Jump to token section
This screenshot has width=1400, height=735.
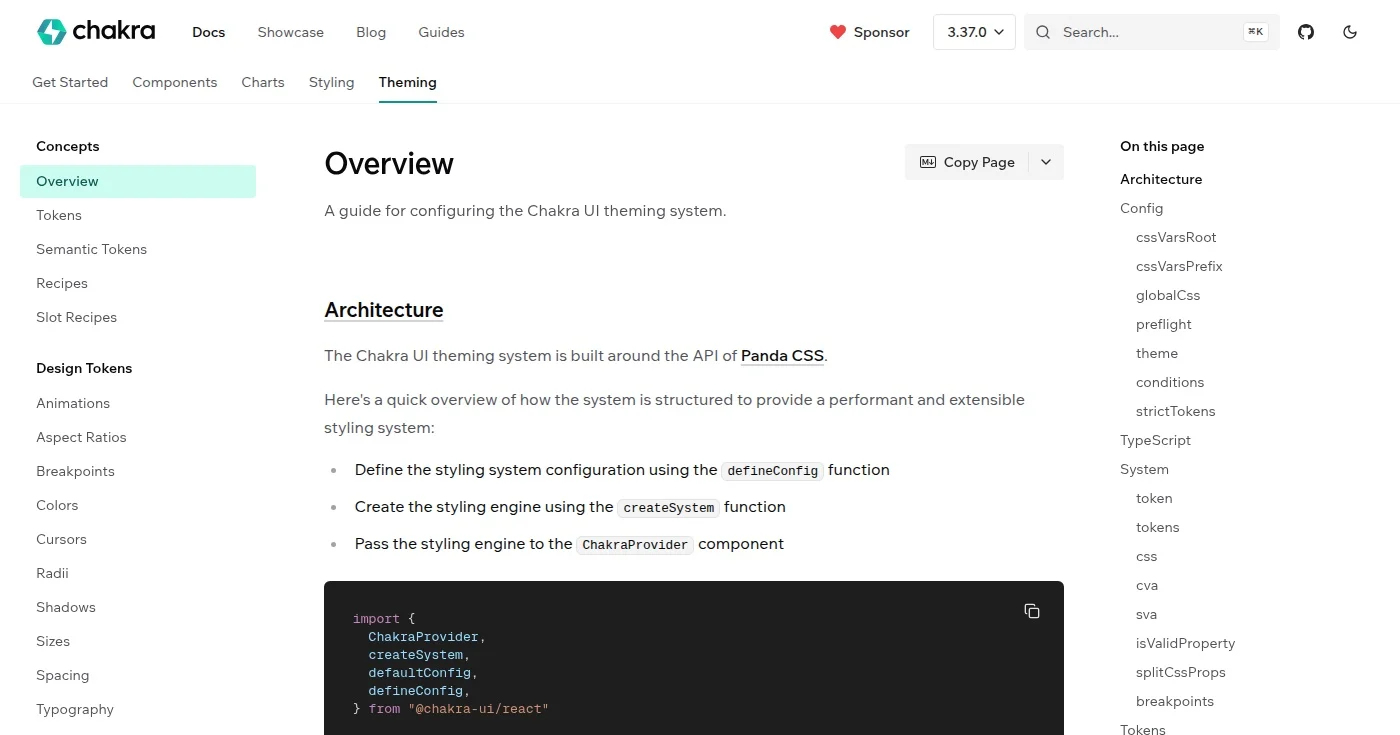pos(1154,498)
